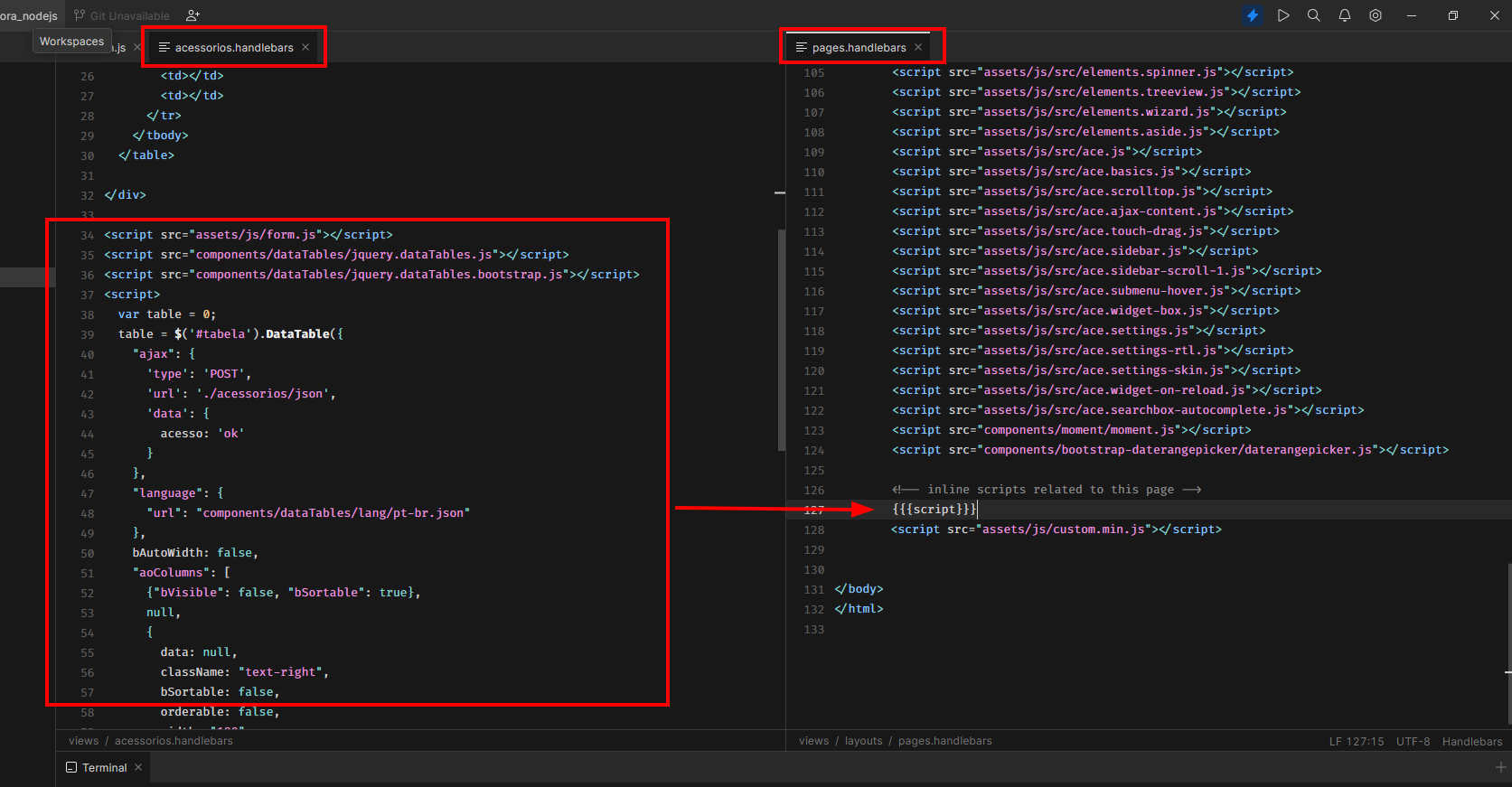Click line number 127 in right gutter
The width and height of the screenshot is (1512, 787).
click(x=814, y=510)
